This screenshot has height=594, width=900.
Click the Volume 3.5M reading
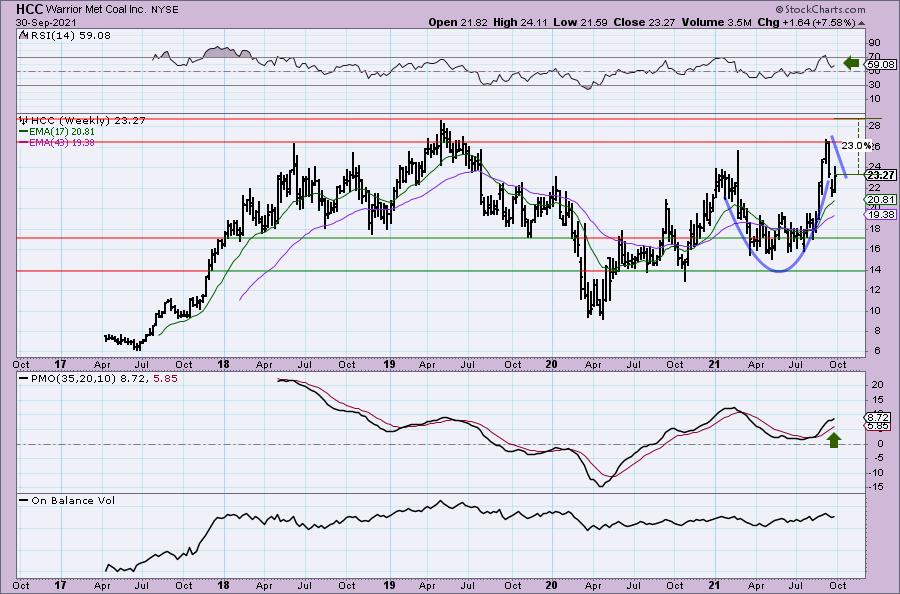[x=716, y=23]
